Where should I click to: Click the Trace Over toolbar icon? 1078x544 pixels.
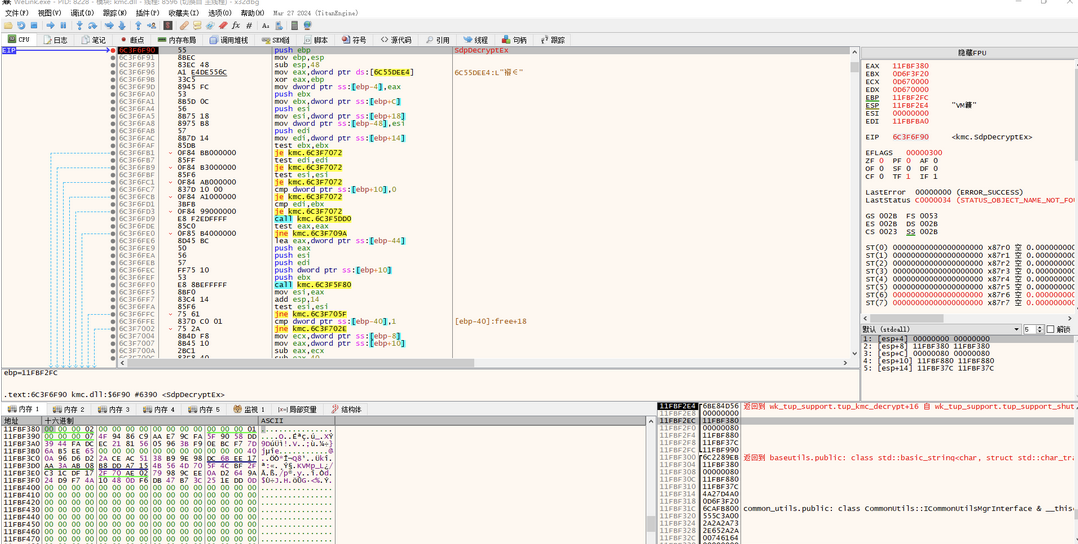[x=122, y=25]
